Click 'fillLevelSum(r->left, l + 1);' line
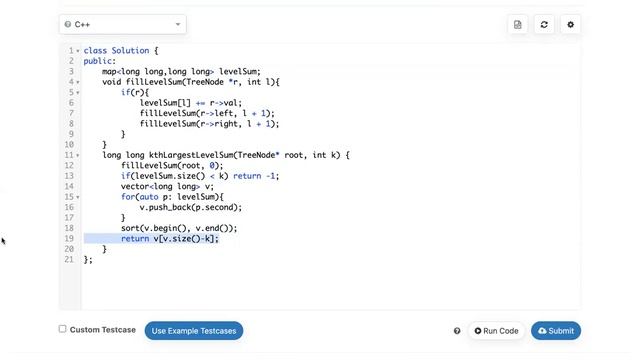This screenshot has height=360, width=640. (207, 113)
